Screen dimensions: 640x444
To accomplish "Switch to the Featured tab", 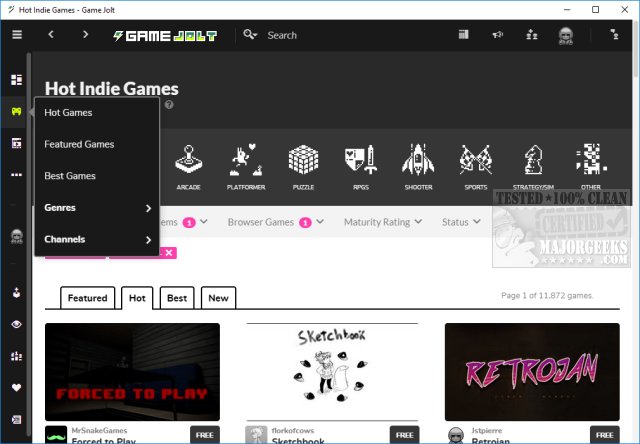I will 87,298.
